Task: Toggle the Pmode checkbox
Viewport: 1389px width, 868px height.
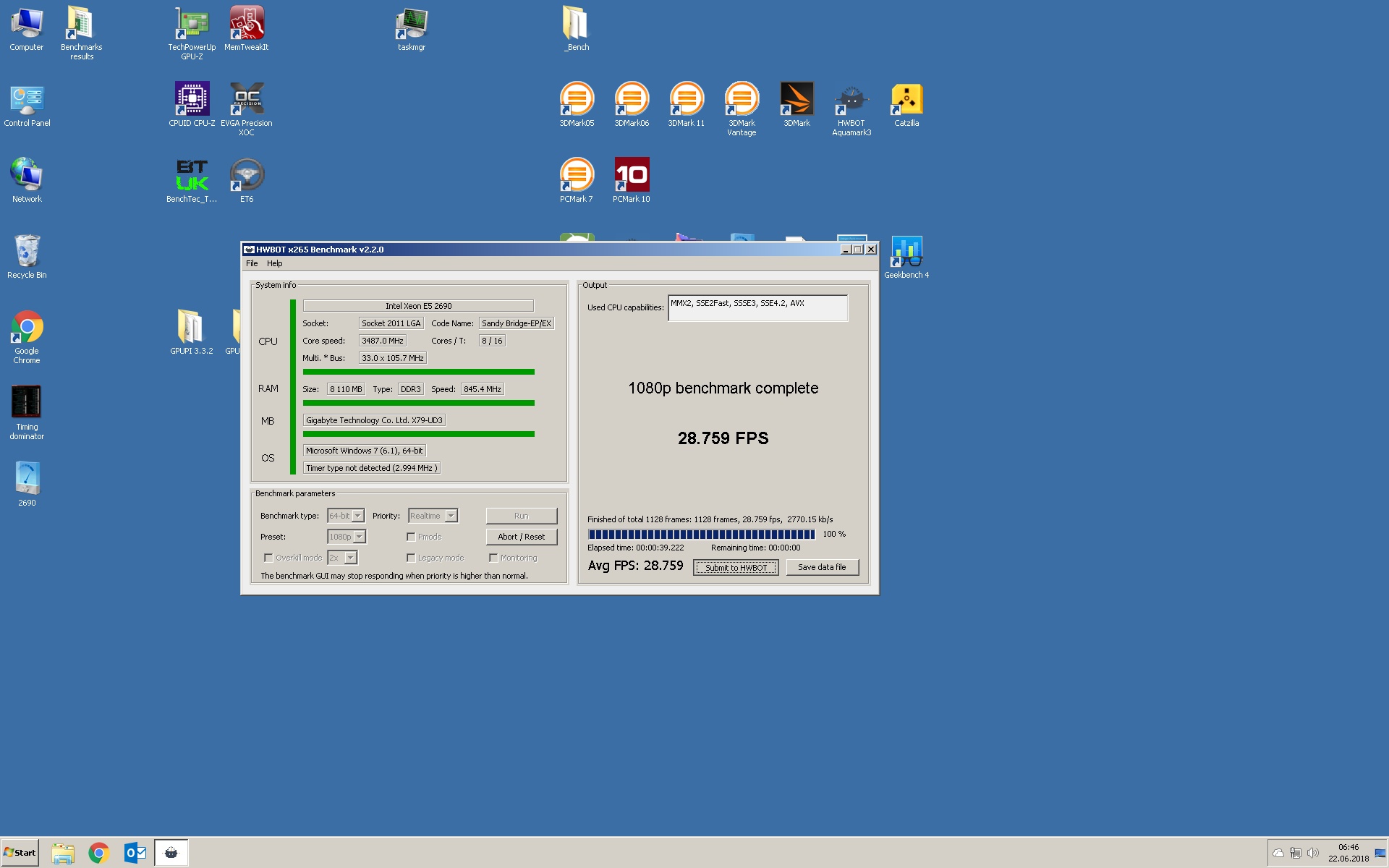Action: (411, 537)
